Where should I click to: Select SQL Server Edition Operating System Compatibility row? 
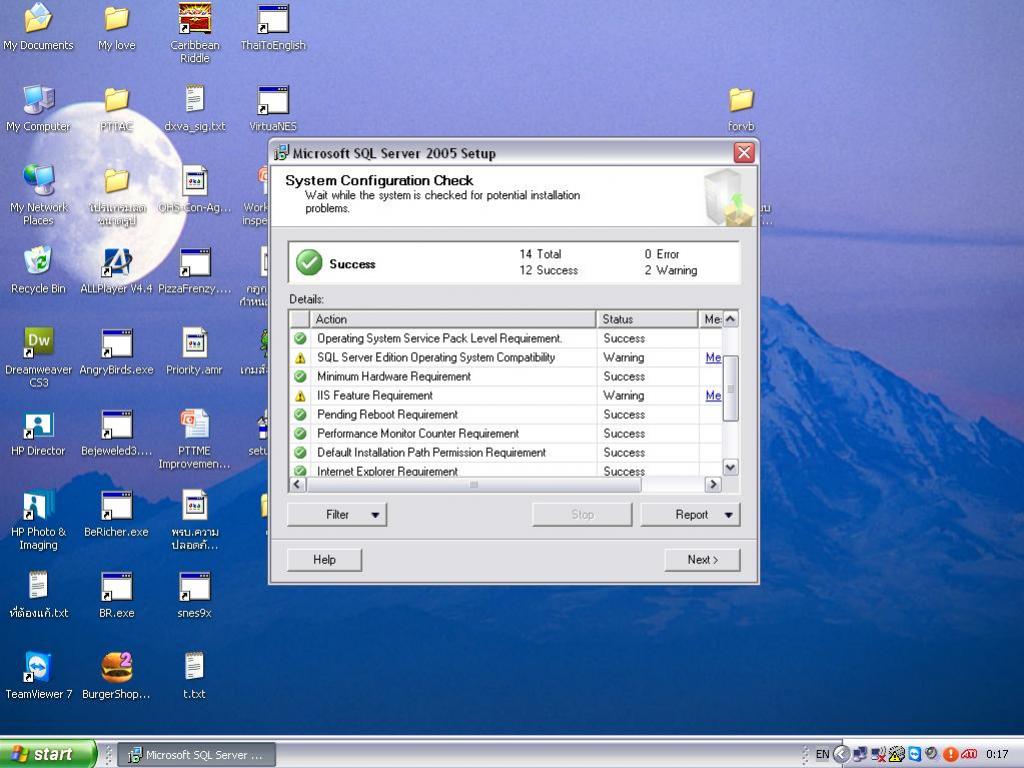(x=506, y=357)
